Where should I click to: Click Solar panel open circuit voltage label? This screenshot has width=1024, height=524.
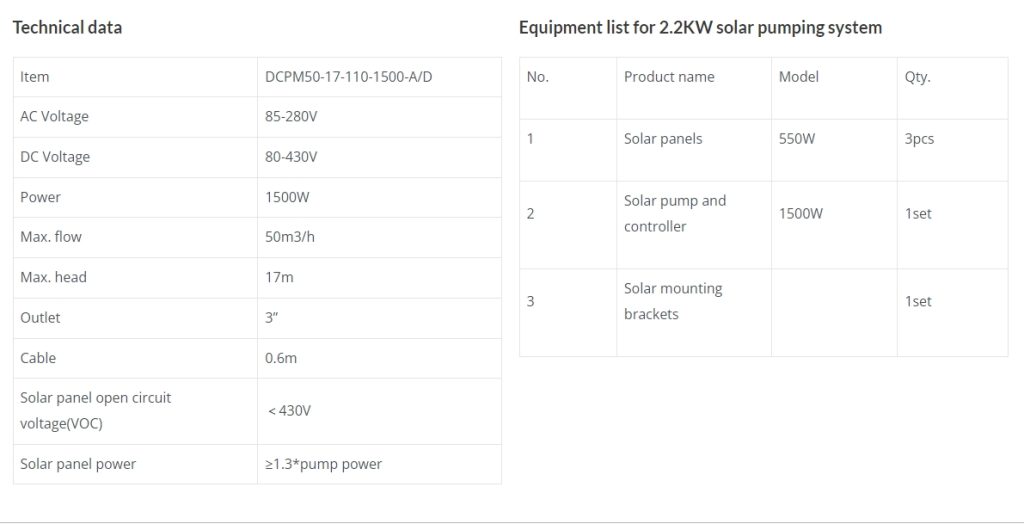pos(95,411)
